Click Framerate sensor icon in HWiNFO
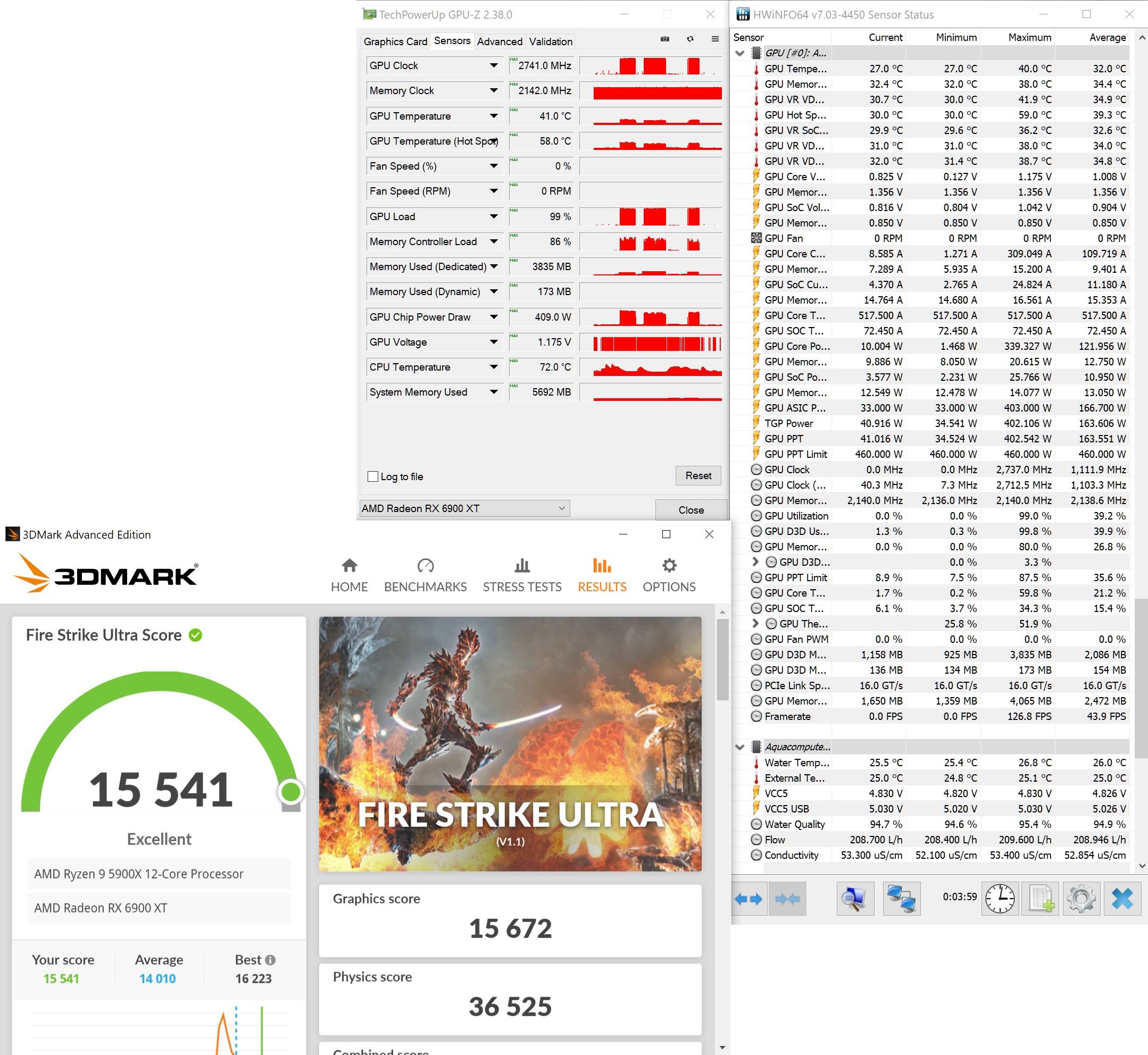Viewport: 1148px width, 1055px height. tap(756, 716)
